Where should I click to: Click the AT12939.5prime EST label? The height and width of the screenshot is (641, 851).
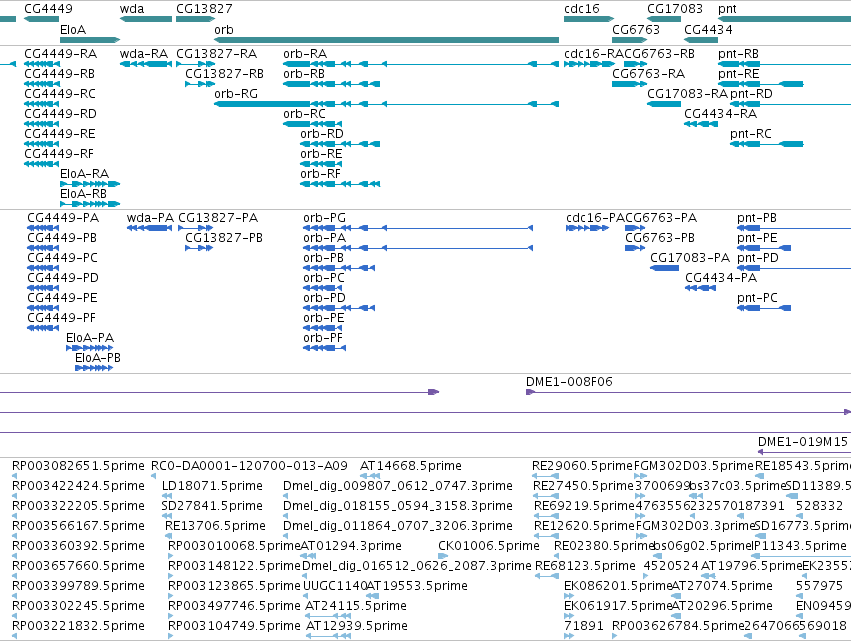tap(357, 626)
